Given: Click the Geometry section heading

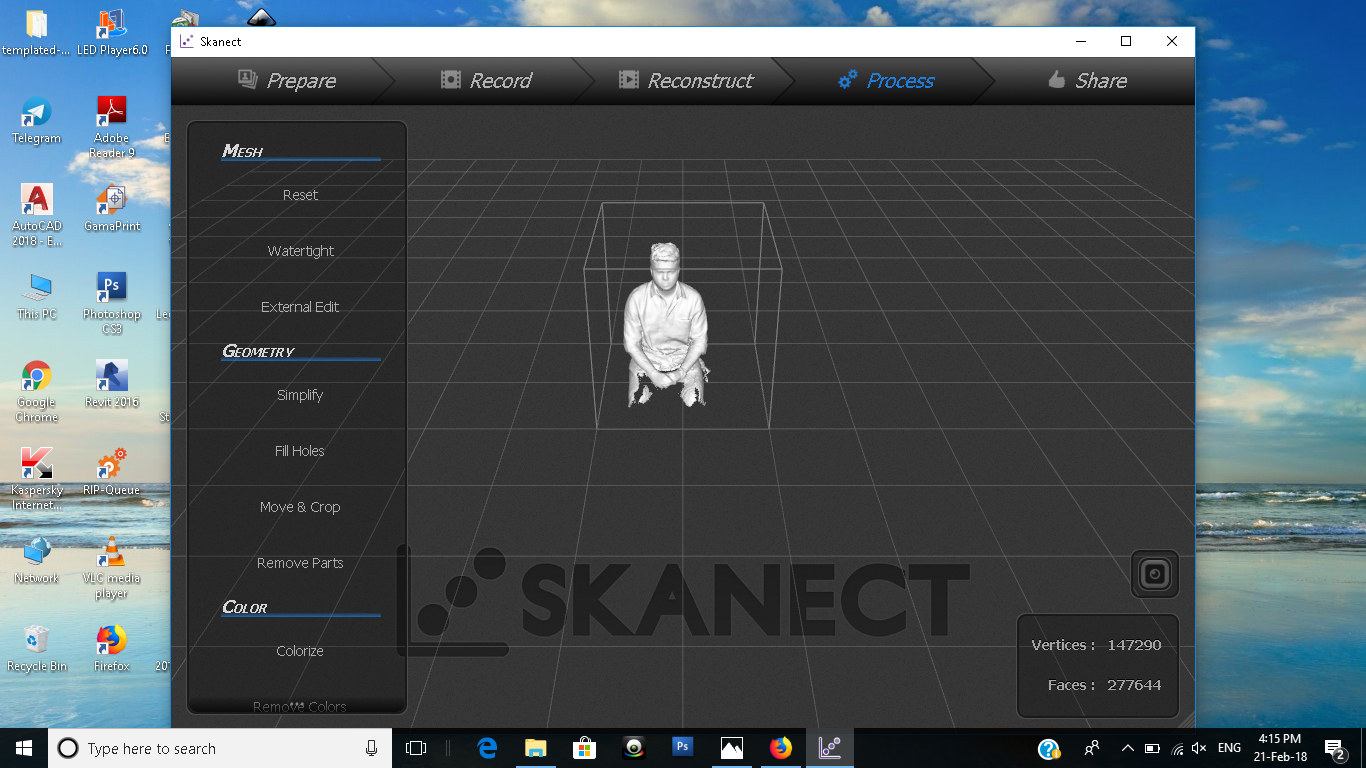Looking at the screenshot, I should tap(258, 351).
